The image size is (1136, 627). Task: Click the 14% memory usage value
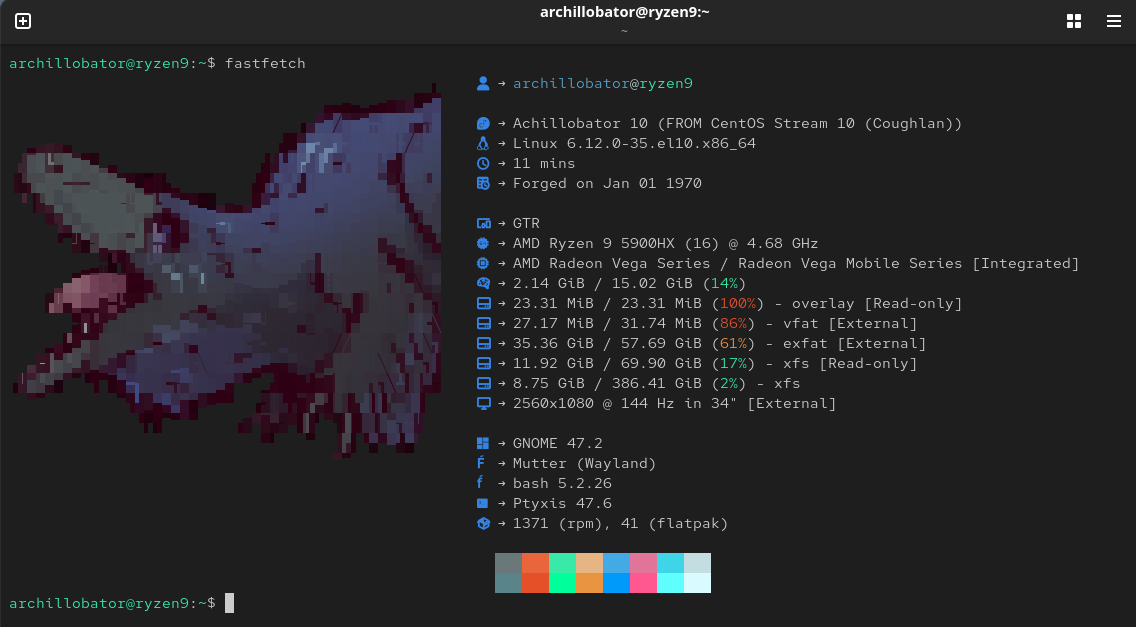click(x=724, y=283)
